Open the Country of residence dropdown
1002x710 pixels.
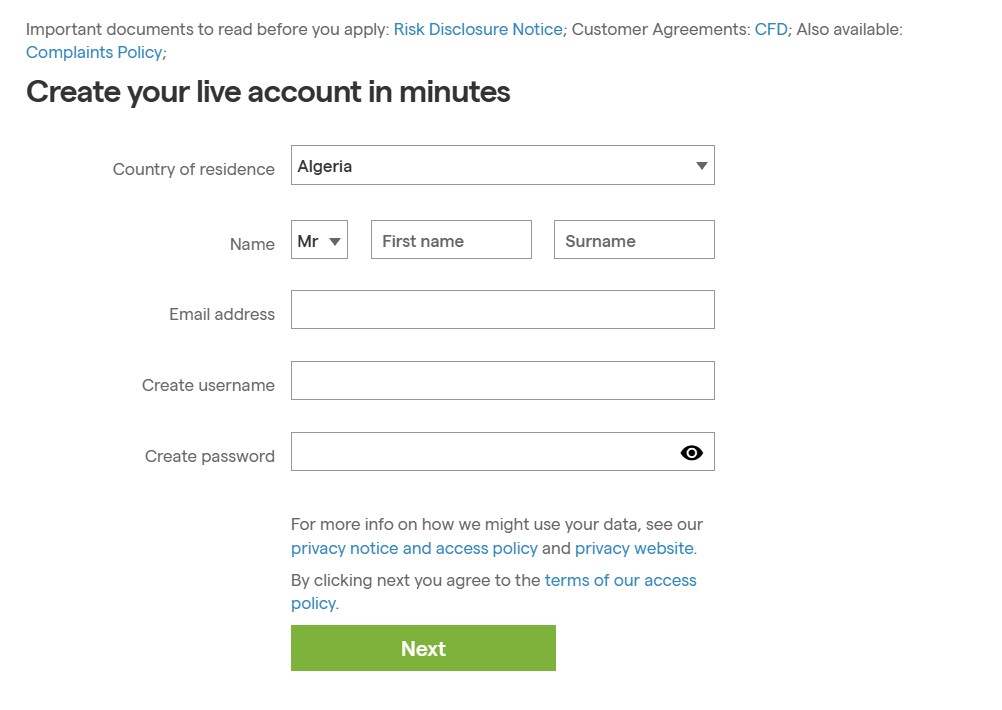click(502, 166)
